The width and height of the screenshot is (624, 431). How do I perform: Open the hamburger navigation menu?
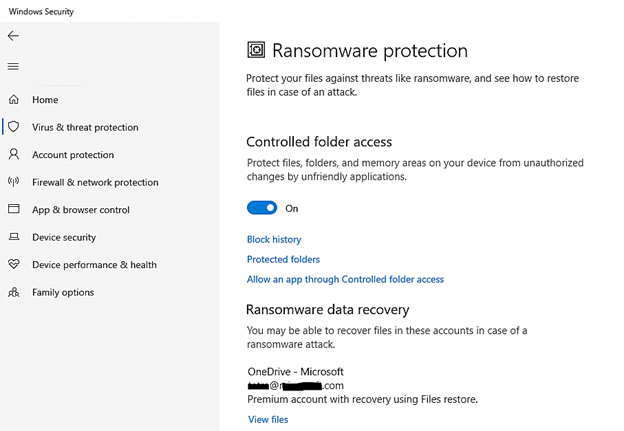click(x=13, y=67)
